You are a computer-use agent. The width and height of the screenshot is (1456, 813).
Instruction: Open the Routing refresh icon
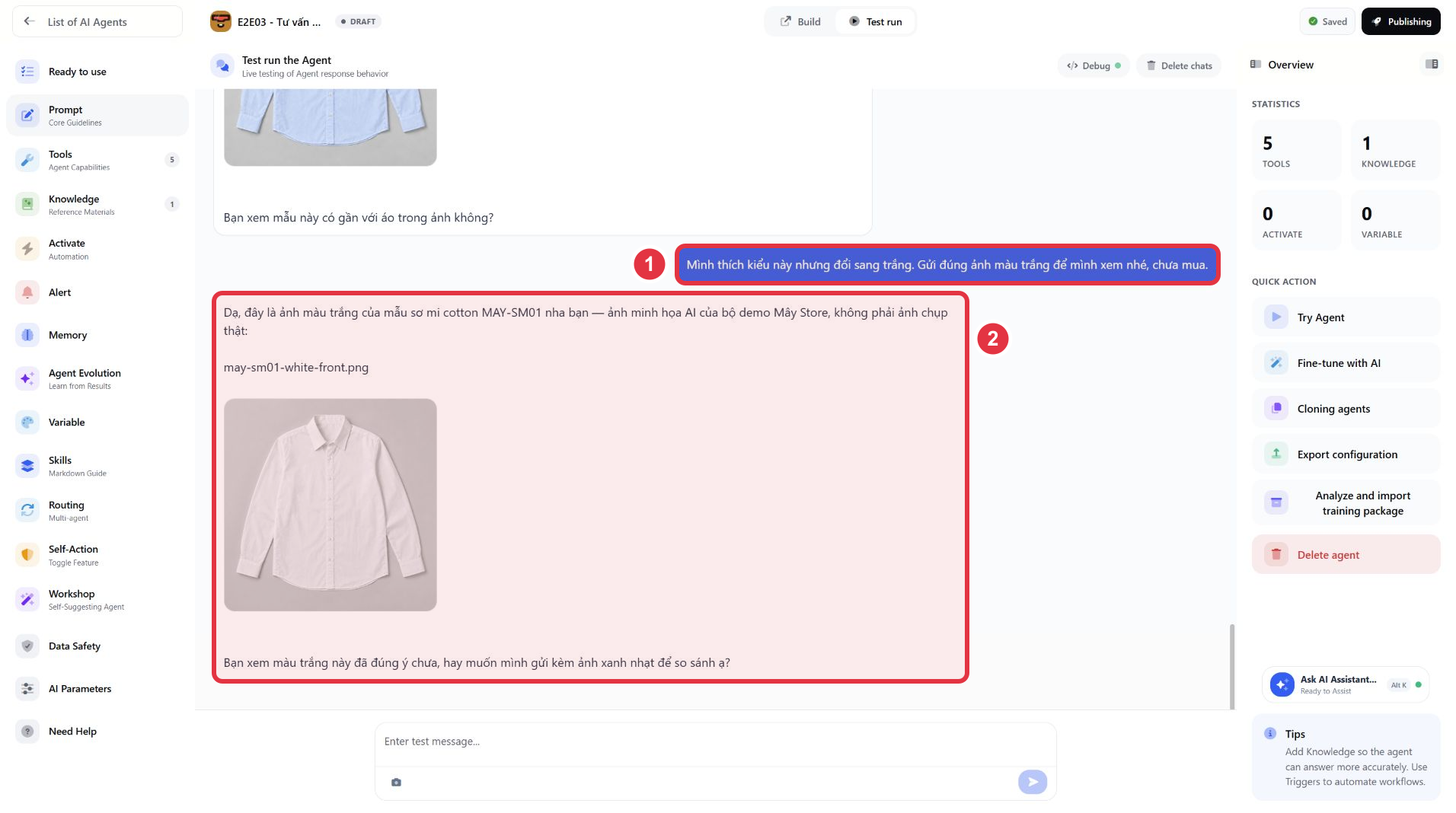pyautogui.click(x=27, y=510)
